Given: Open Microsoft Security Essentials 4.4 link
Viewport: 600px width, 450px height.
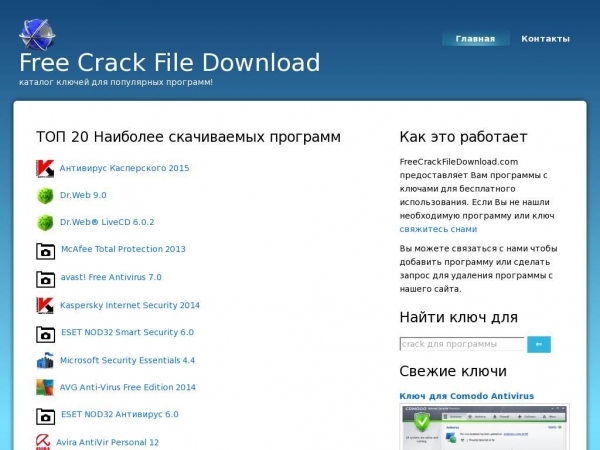Looking at the screenshot, I should click(127, 360).
